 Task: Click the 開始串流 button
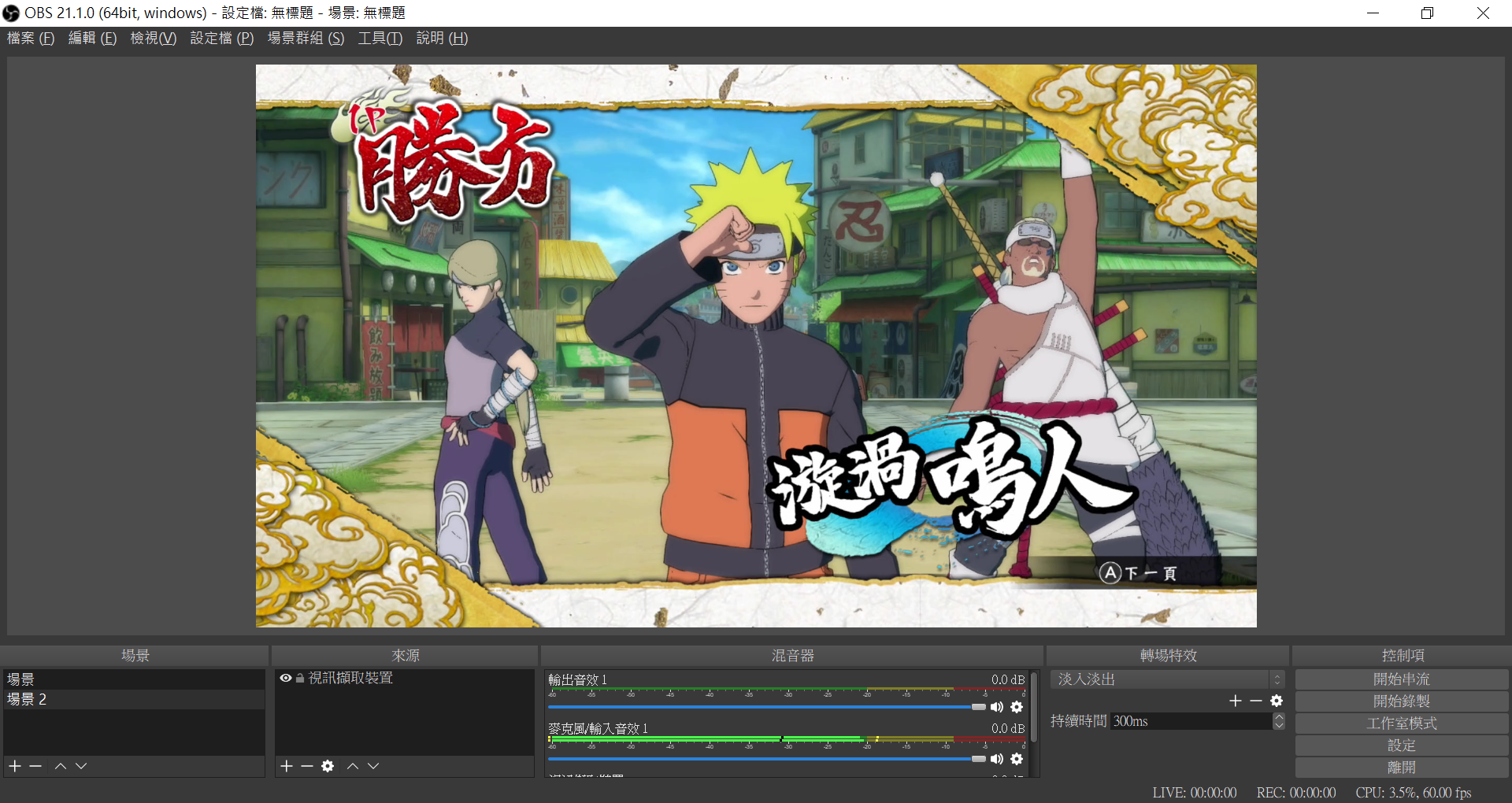tap(1402, 679)
